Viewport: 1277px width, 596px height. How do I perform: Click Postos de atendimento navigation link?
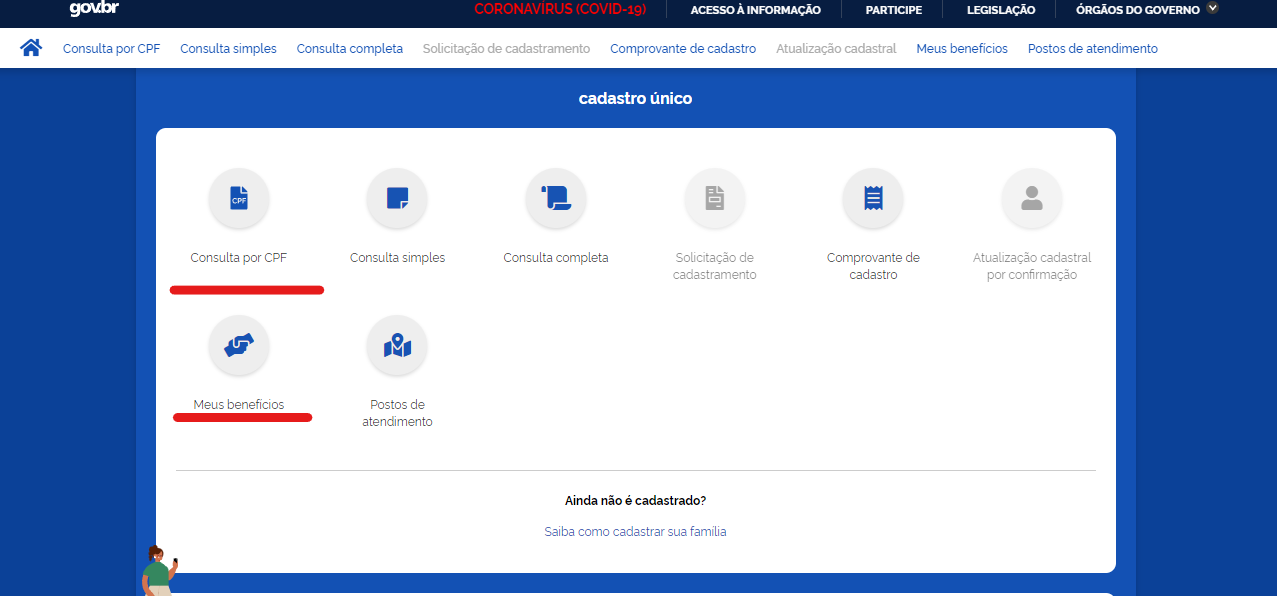[1092, 47]
